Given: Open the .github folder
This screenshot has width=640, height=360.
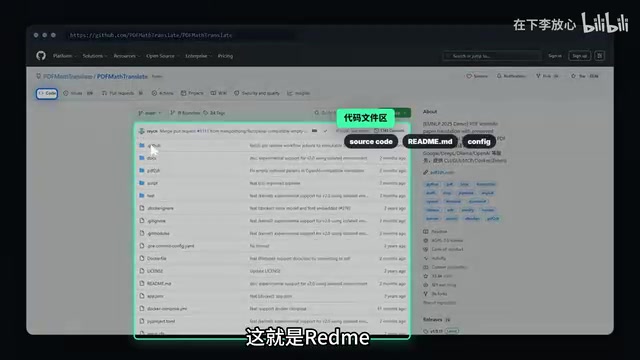Looking at the screenshot, I should (154, 146).
